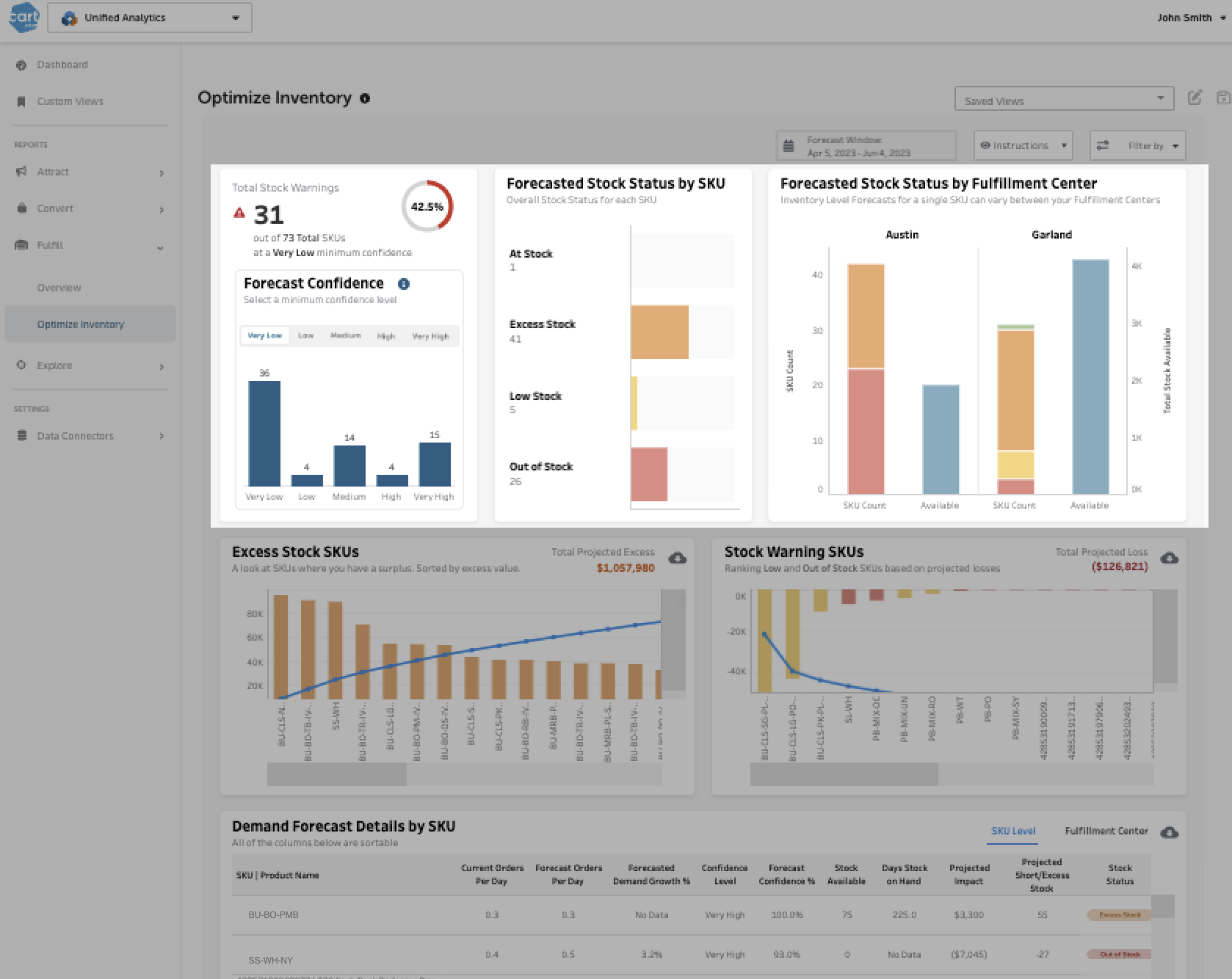Screen dimensions: 1232x979
Task: Click the Medium bar showing 14
Action: (x=349, y=465)
